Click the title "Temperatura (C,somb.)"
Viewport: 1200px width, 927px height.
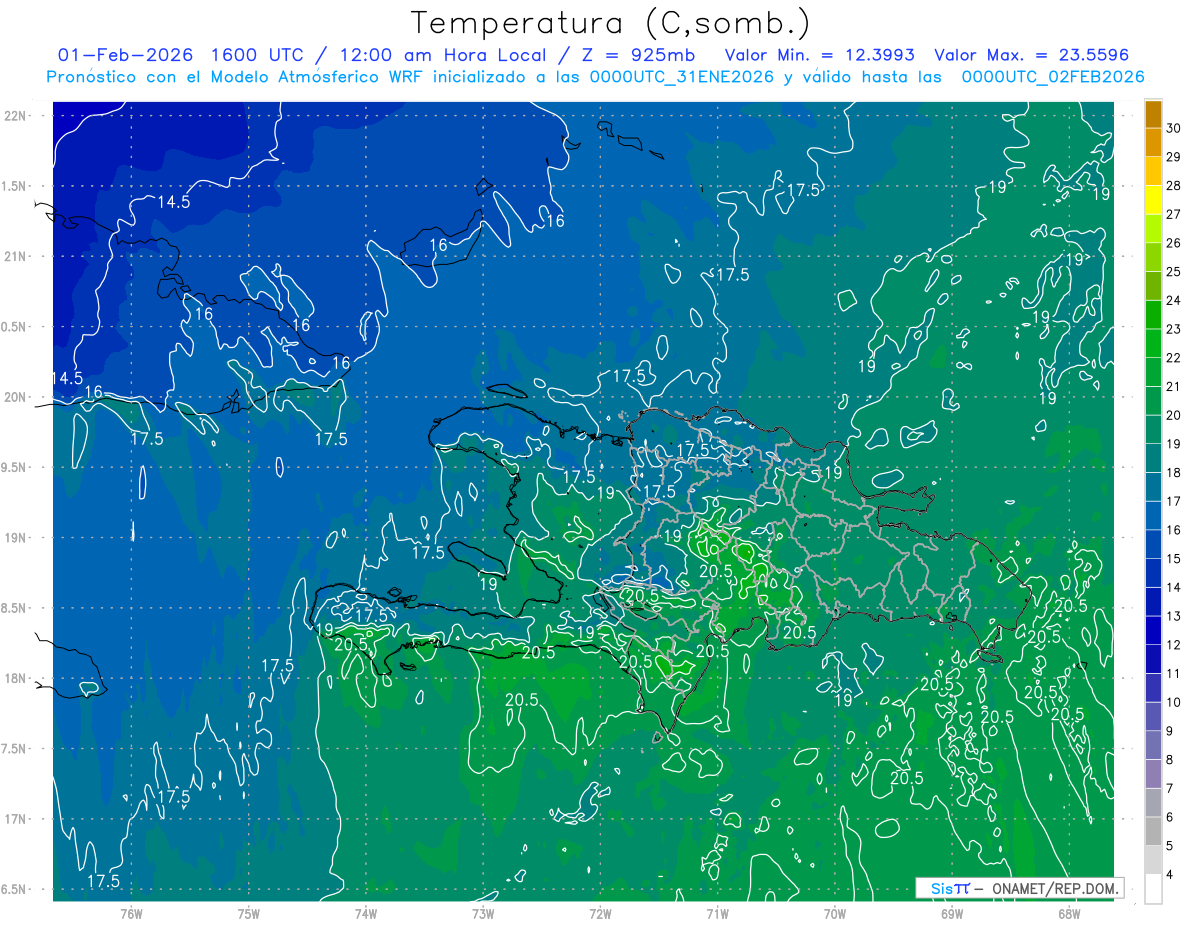(609, 23)
